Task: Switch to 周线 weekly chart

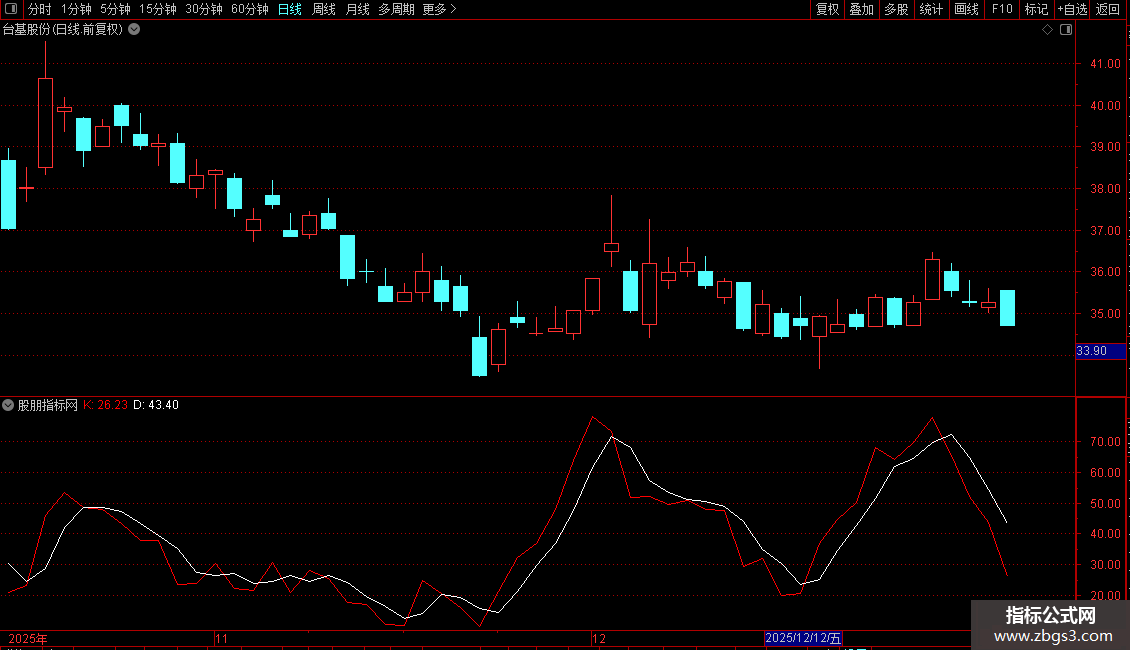Action: 324,9
